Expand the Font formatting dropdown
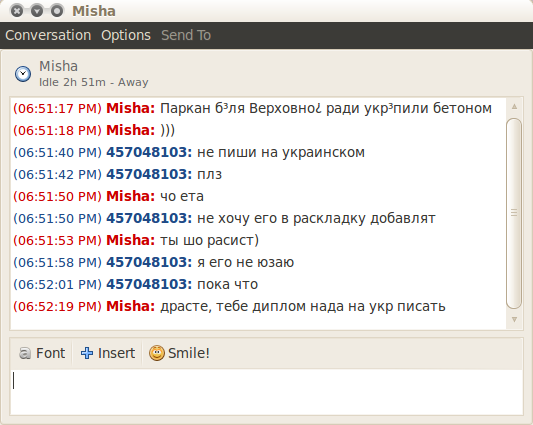Screen dimensions: 533x425 (x=41, y=353)
